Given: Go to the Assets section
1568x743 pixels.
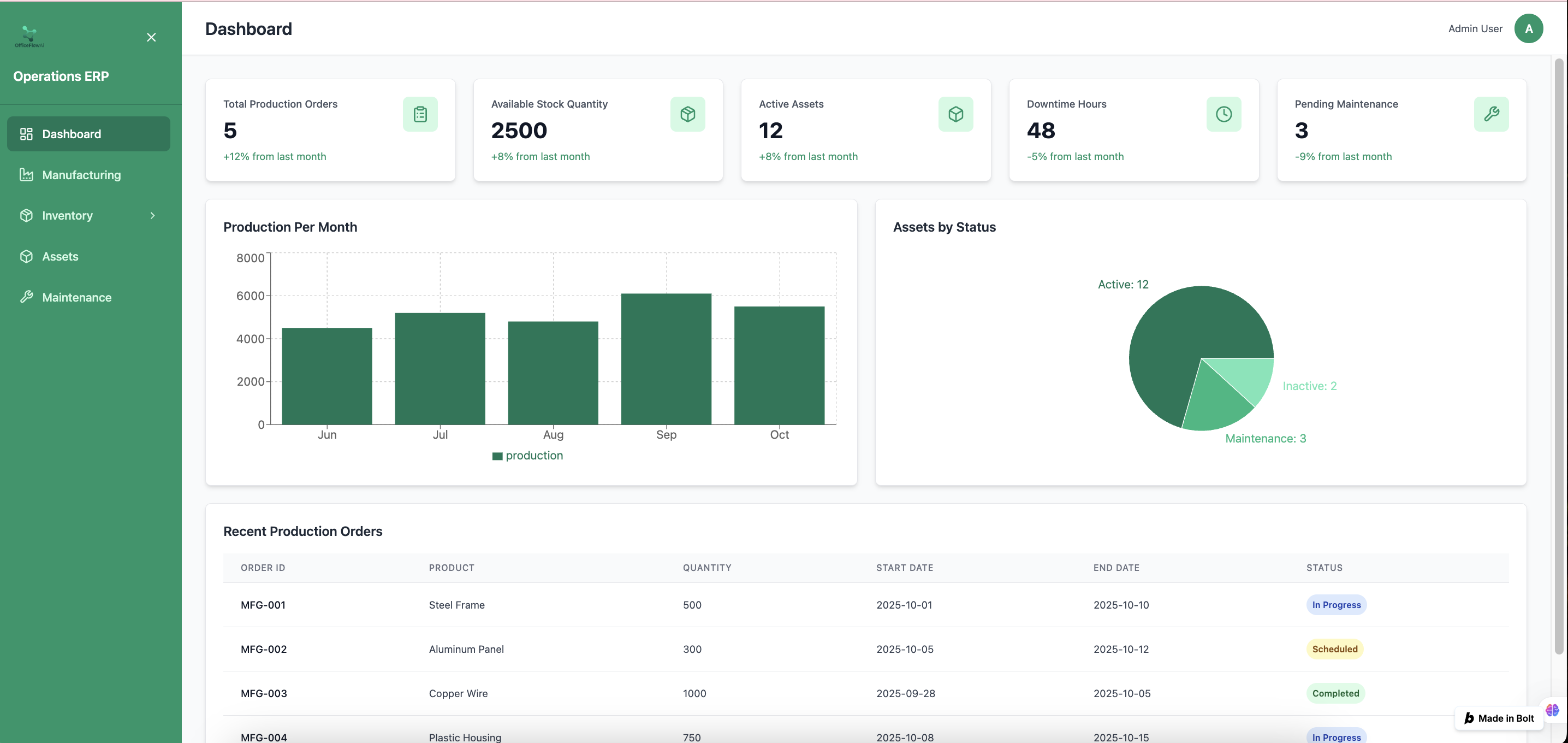Looking at the screenshot, I should tap(60, 256).
